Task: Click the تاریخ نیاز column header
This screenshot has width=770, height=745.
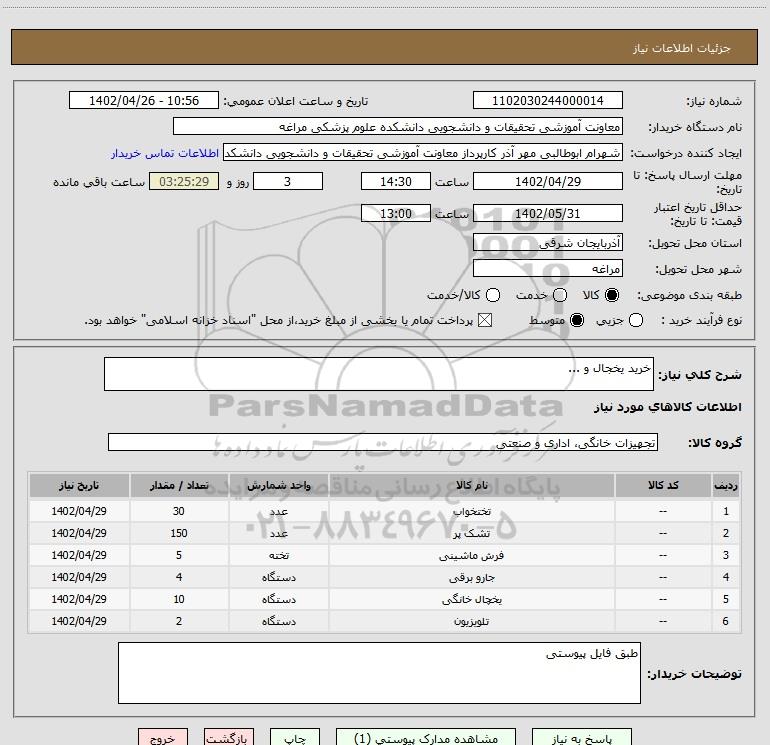Action: click(79, 485)
